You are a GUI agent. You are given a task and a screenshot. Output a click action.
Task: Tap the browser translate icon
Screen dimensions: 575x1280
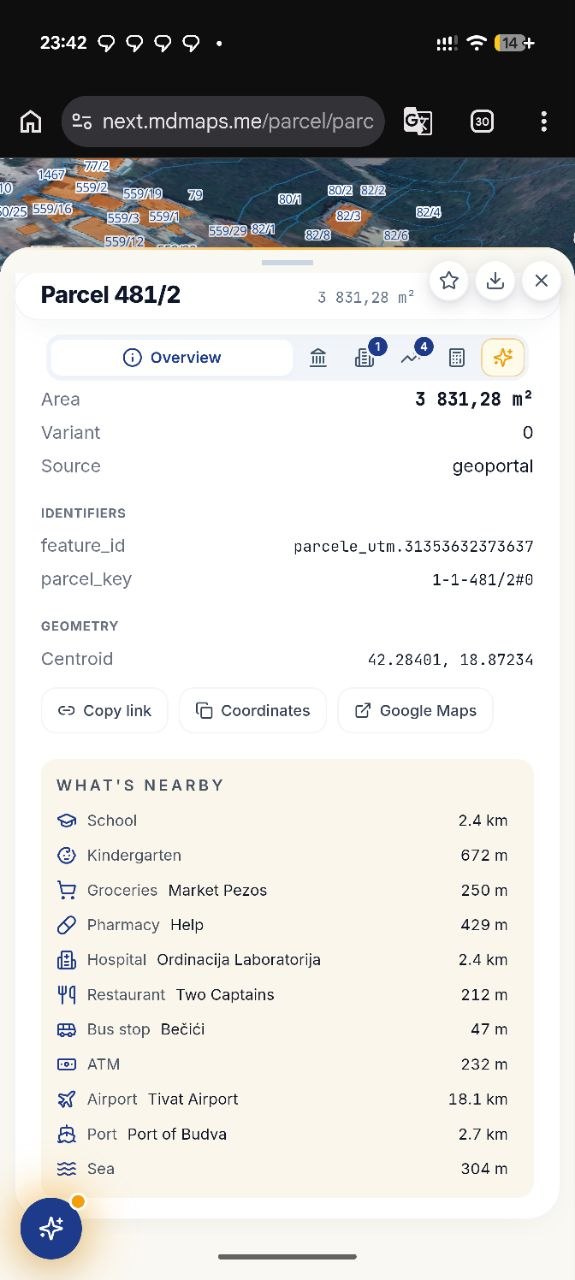[x=418, y=122]
